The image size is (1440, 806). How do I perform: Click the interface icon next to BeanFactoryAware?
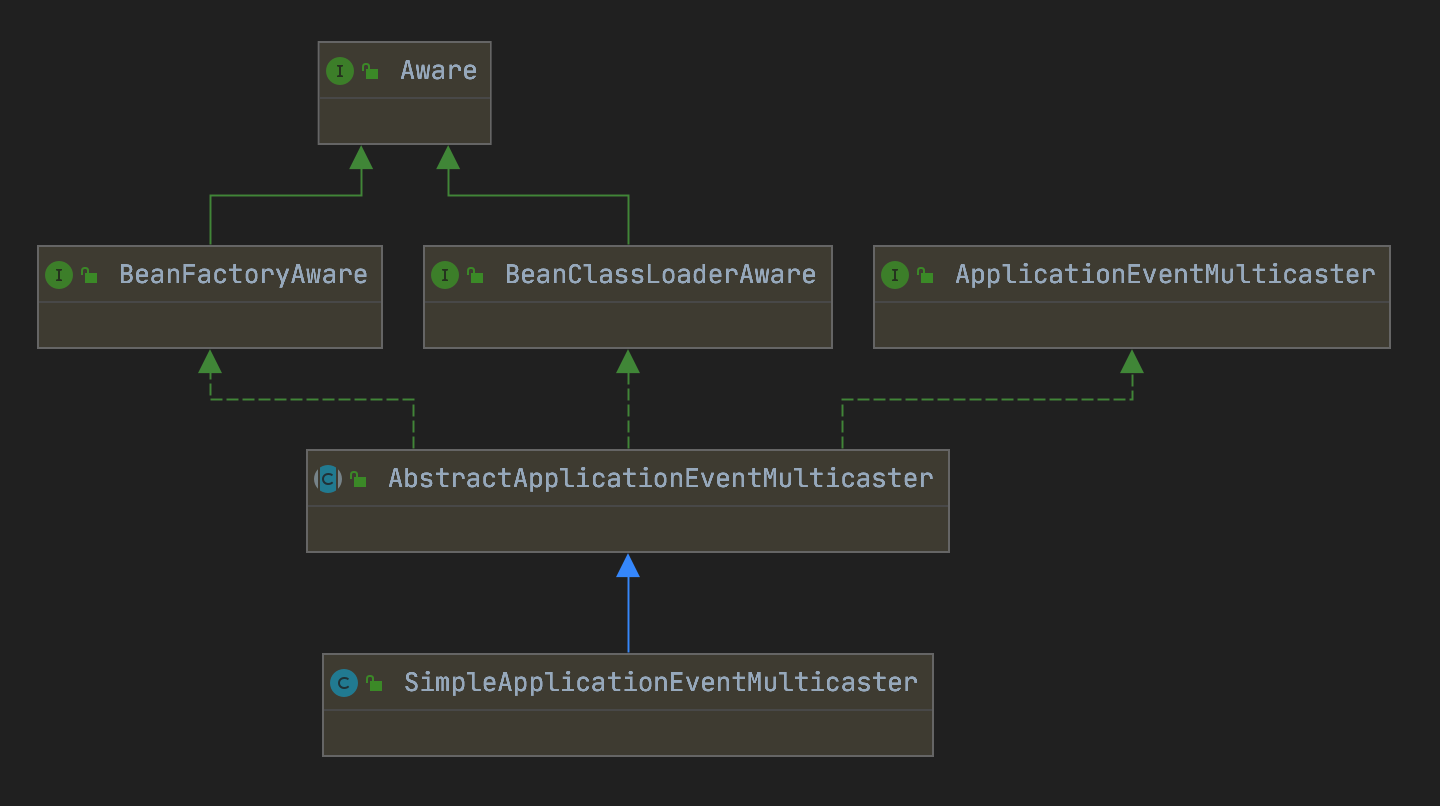coord(59,275)
